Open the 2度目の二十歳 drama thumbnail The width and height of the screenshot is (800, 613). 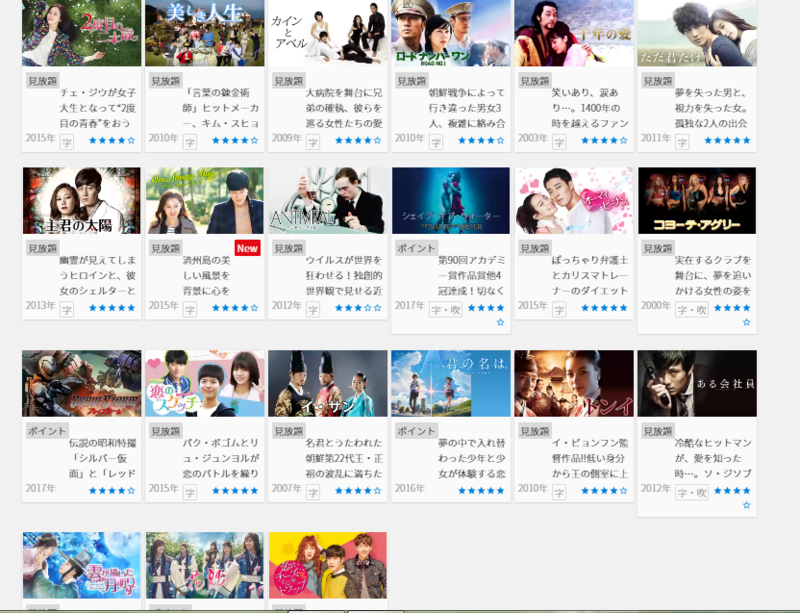pyautogui.click(x=82, y=33)
